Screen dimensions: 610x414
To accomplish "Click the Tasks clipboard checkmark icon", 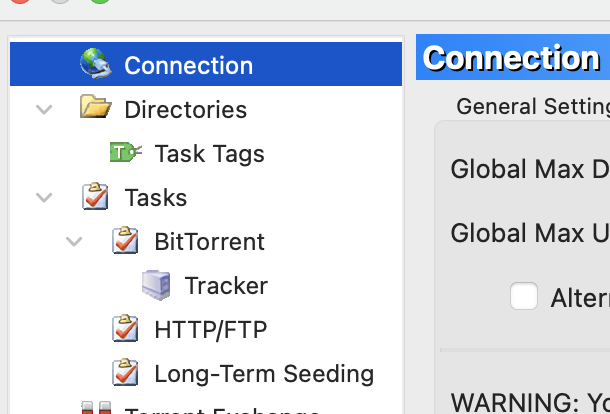I will 95,197.
